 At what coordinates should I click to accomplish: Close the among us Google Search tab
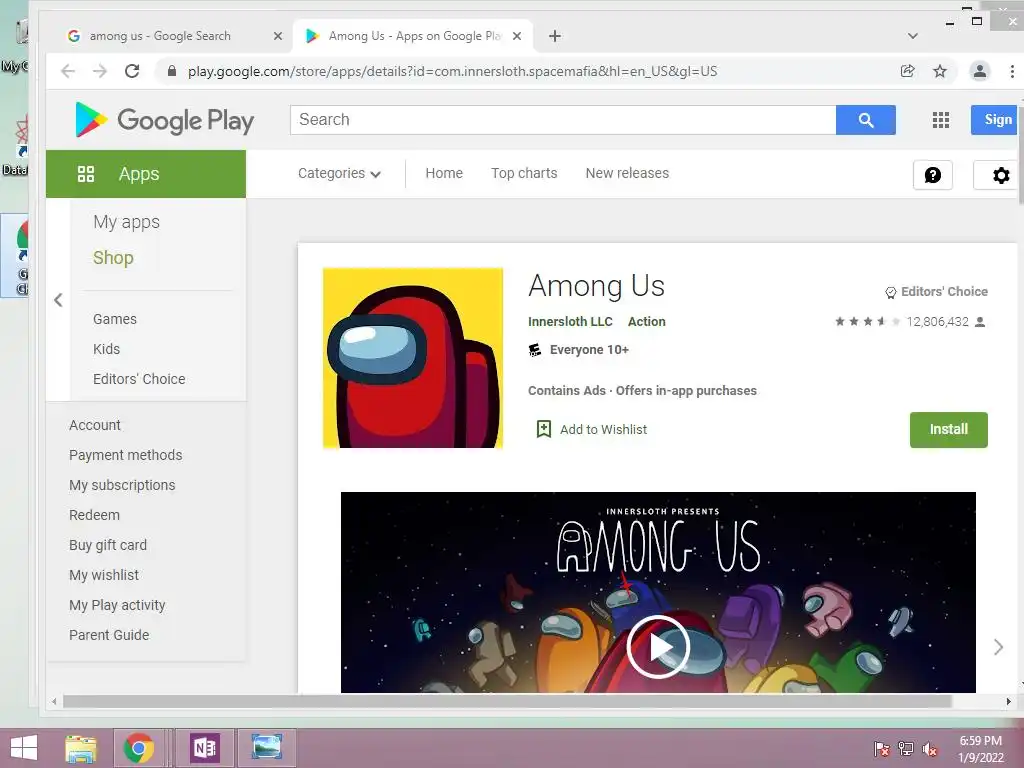278,36
